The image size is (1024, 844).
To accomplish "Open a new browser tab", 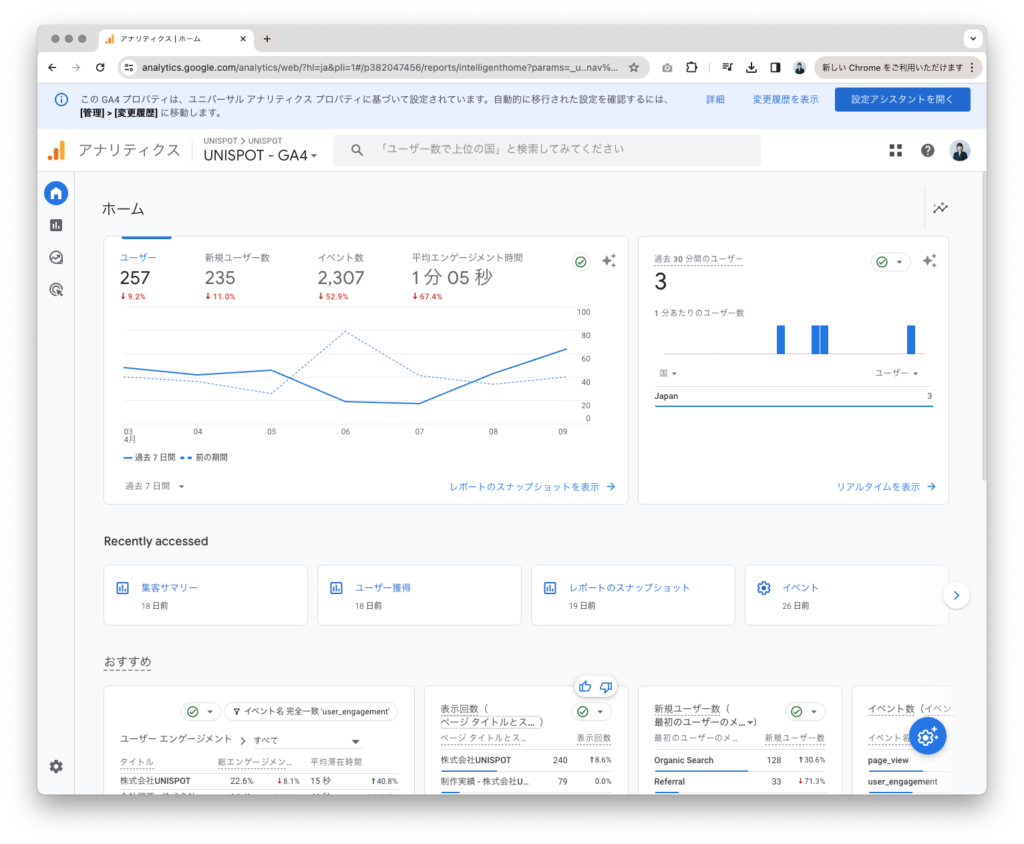I will click(x=267, y=39).
